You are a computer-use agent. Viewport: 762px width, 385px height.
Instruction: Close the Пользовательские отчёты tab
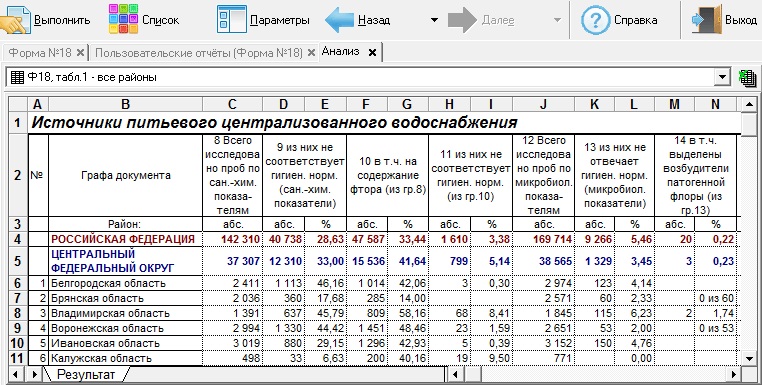(x=312, y=52)
